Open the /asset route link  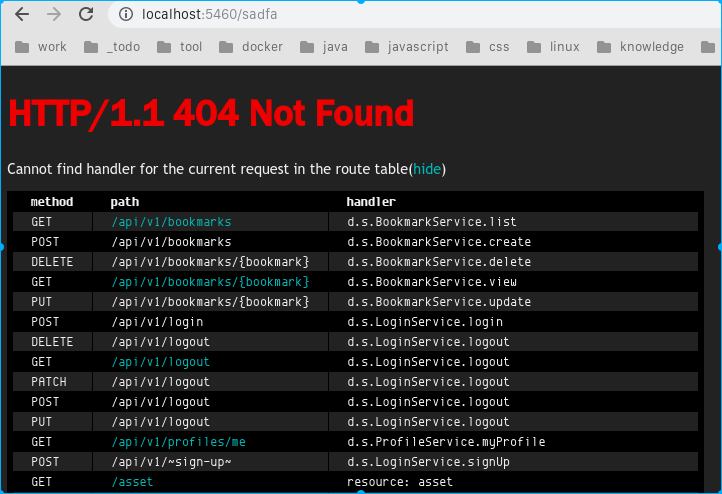point(132,482)
